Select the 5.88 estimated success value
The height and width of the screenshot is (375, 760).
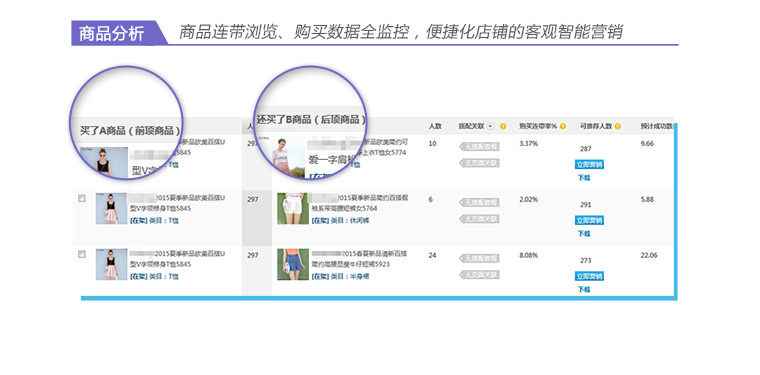[647, 199]
